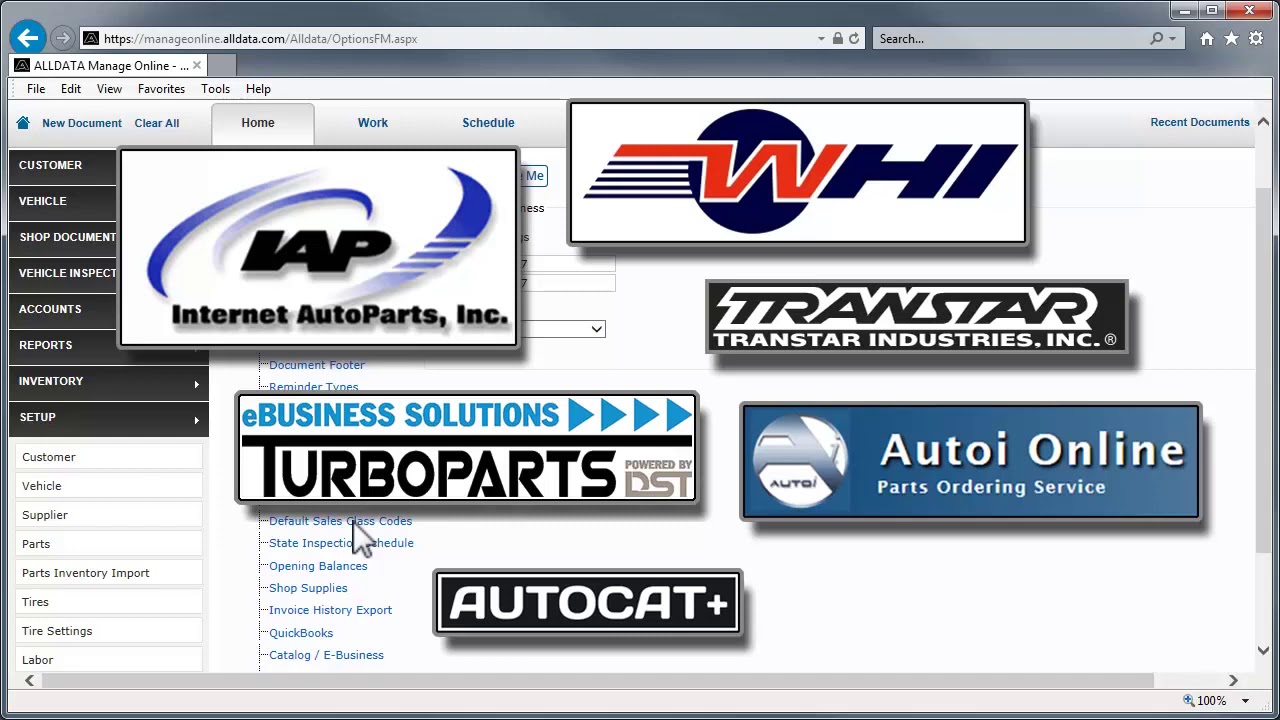Image resolution: width=1280 pixels, height=720 pixels.
Task: Open Recent Documents link
Action: 1200,122
